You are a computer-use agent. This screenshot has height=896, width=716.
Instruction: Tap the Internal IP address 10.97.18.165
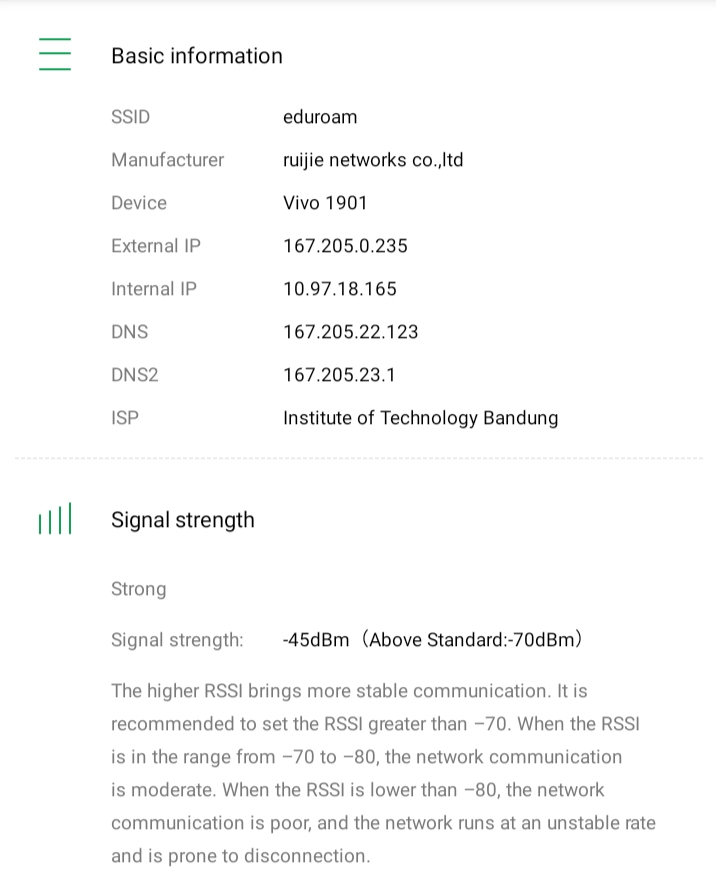point(340,289)
